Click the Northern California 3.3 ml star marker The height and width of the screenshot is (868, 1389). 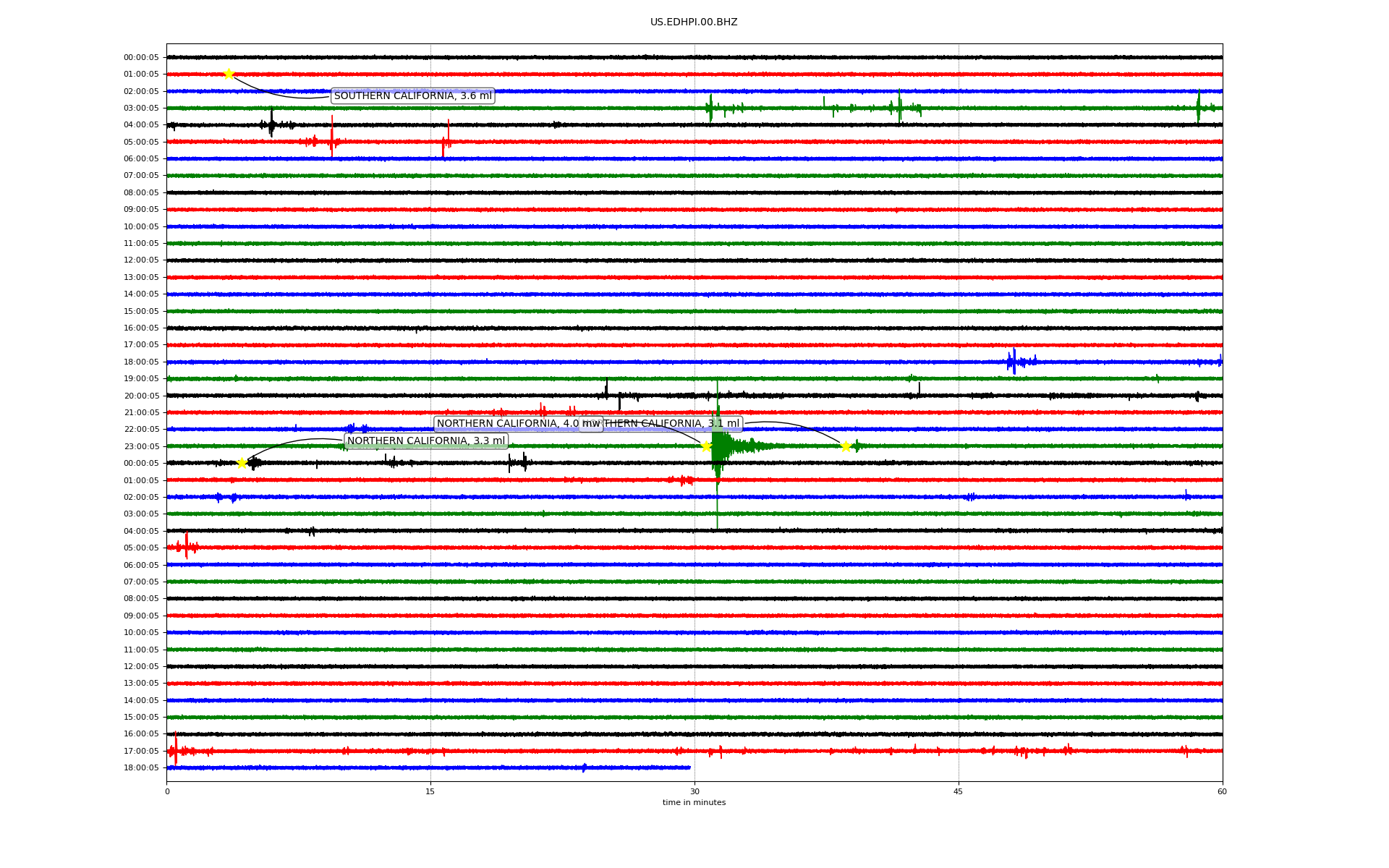(x=242, y=463)
